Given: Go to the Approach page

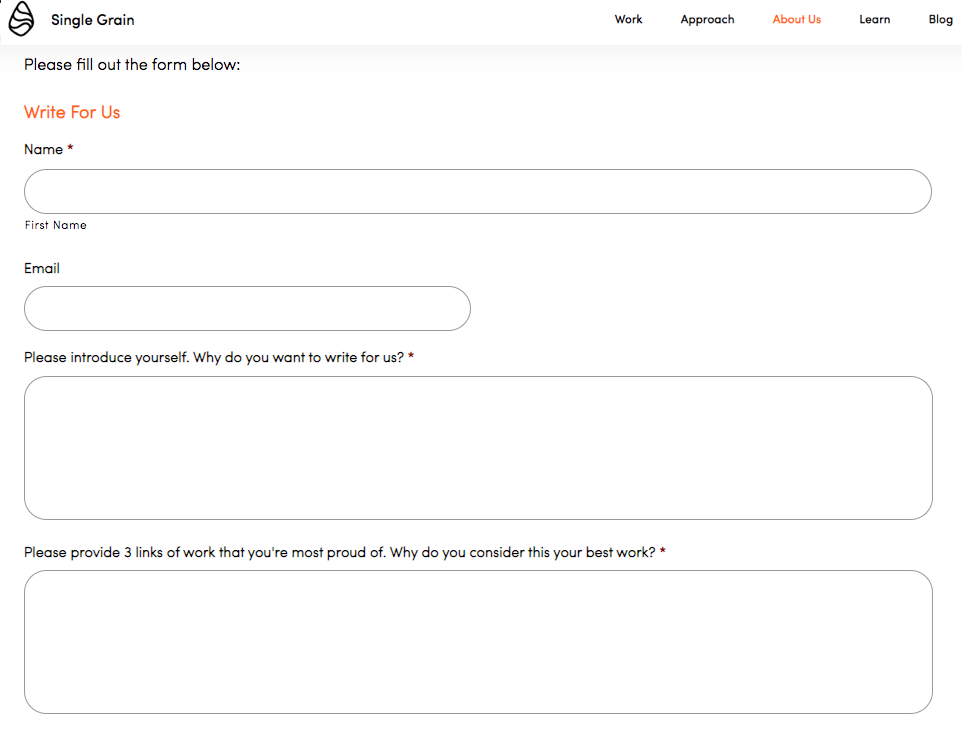Looking at the screenshot, I should pos(707,19).
